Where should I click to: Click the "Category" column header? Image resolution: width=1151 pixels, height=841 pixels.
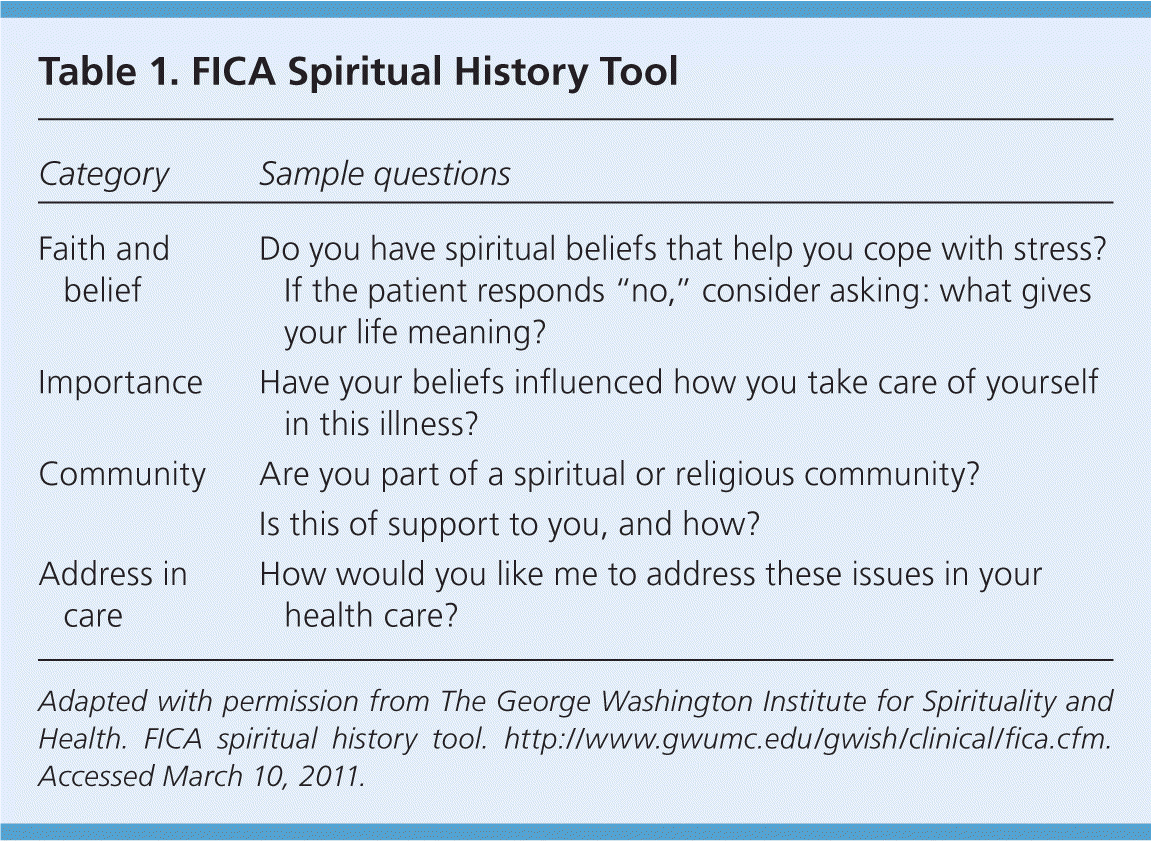click(104, 175)
